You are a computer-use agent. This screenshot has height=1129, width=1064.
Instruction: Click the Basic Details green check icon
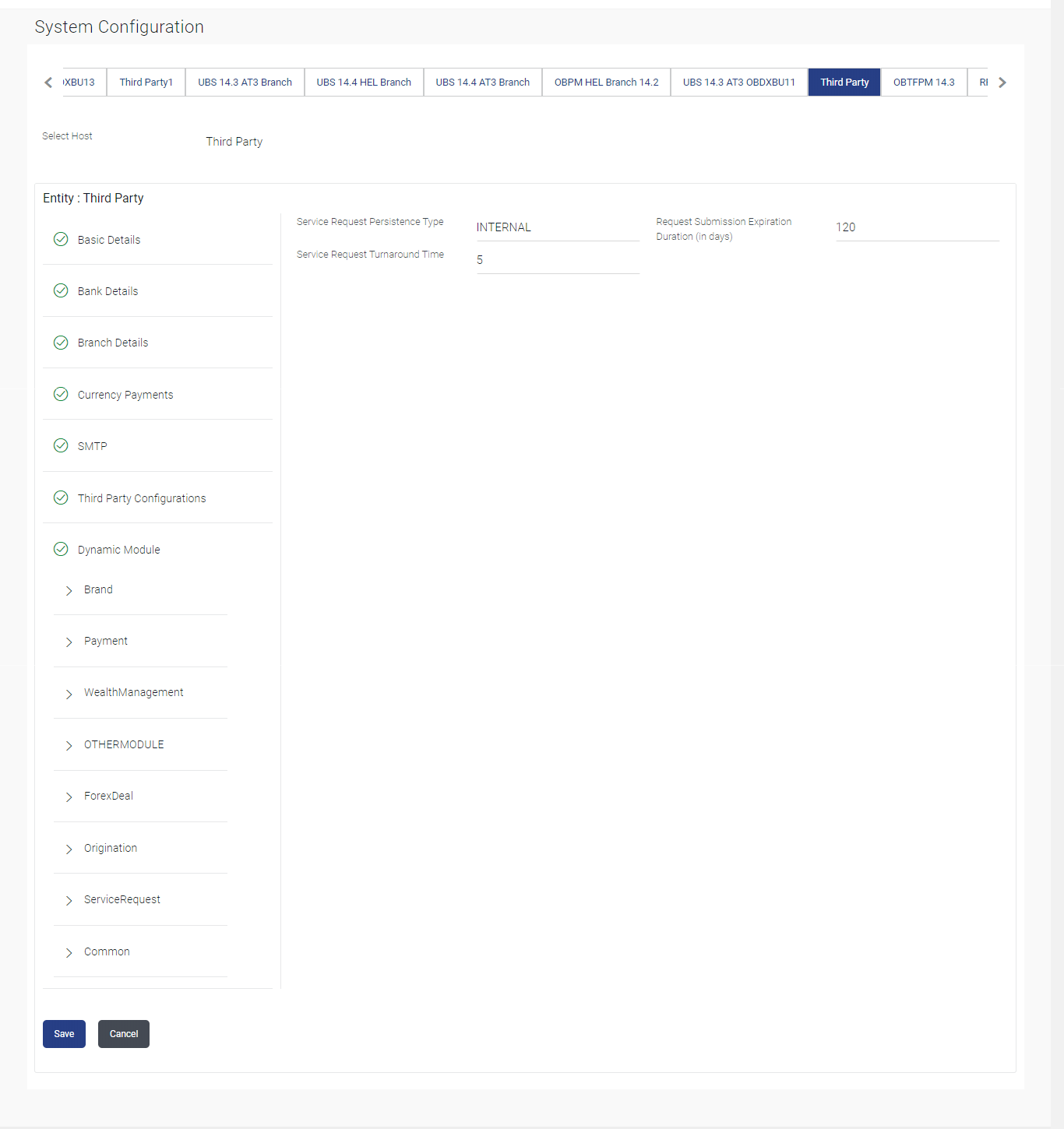pyautogui.click(x=61, y=239)
